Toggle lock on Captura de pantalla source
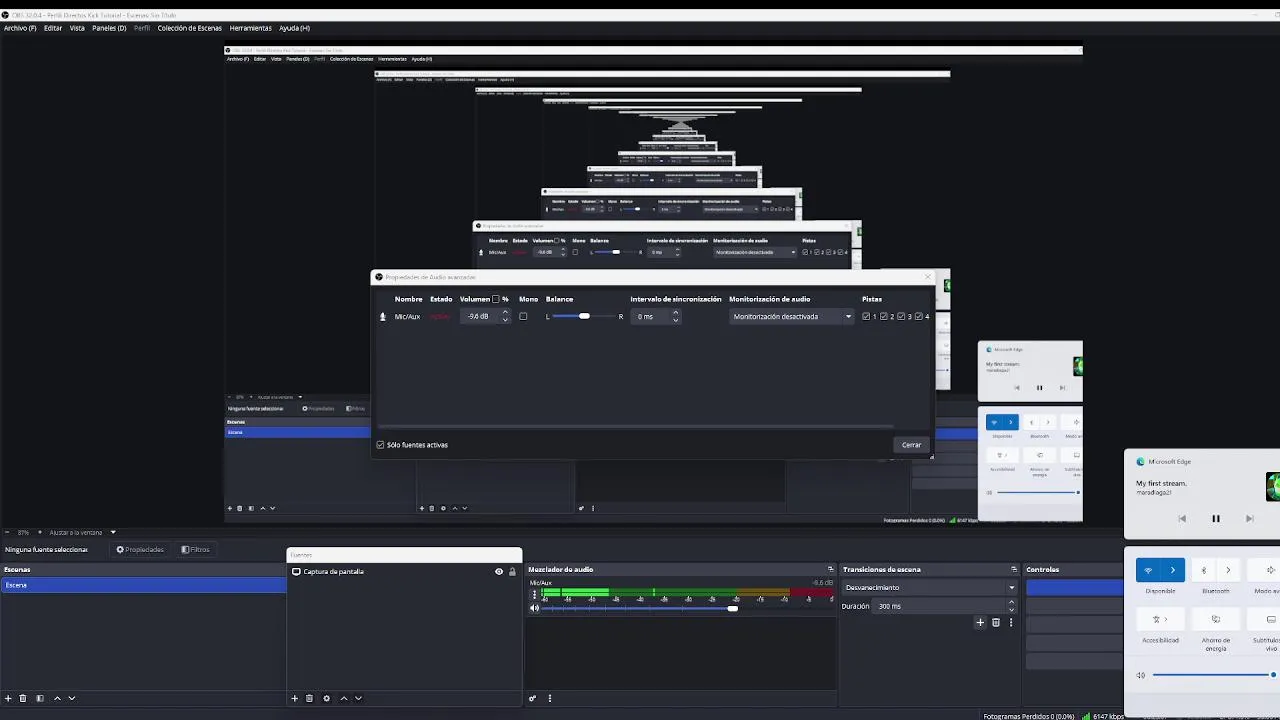The height and width of the screenshot is (720, 1280). (x=512, y=572)
